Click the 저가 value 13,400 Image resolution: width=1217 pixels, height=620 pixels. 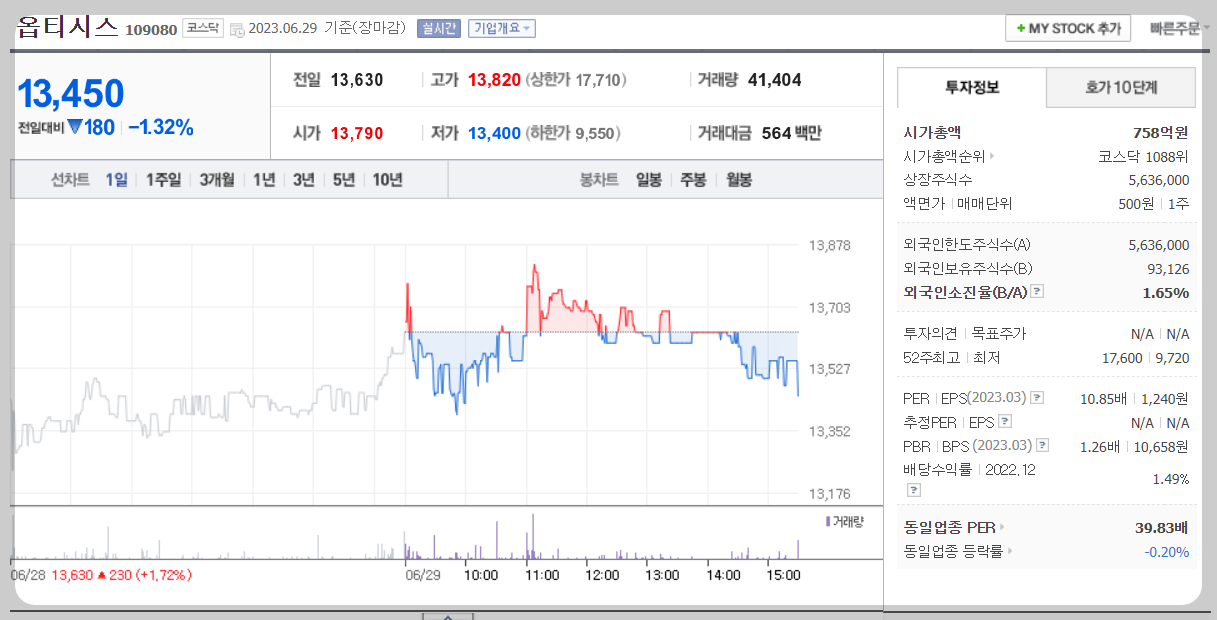click(x=495, y=133)
